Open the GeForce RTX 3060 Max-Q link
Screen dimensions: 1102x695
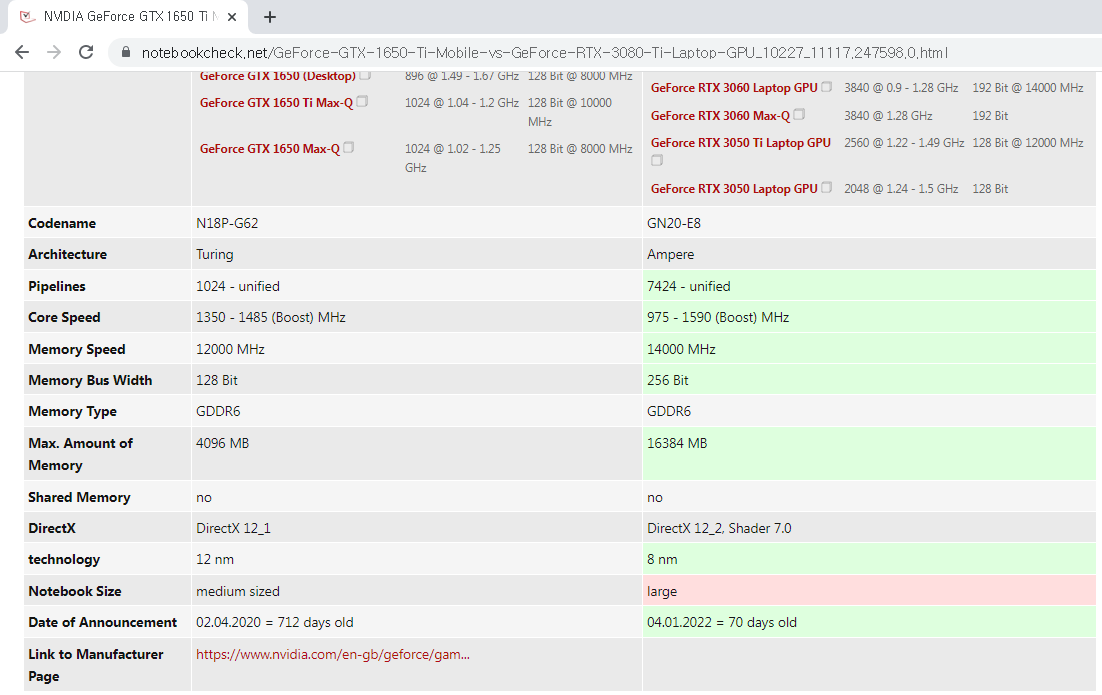[720, 116]
